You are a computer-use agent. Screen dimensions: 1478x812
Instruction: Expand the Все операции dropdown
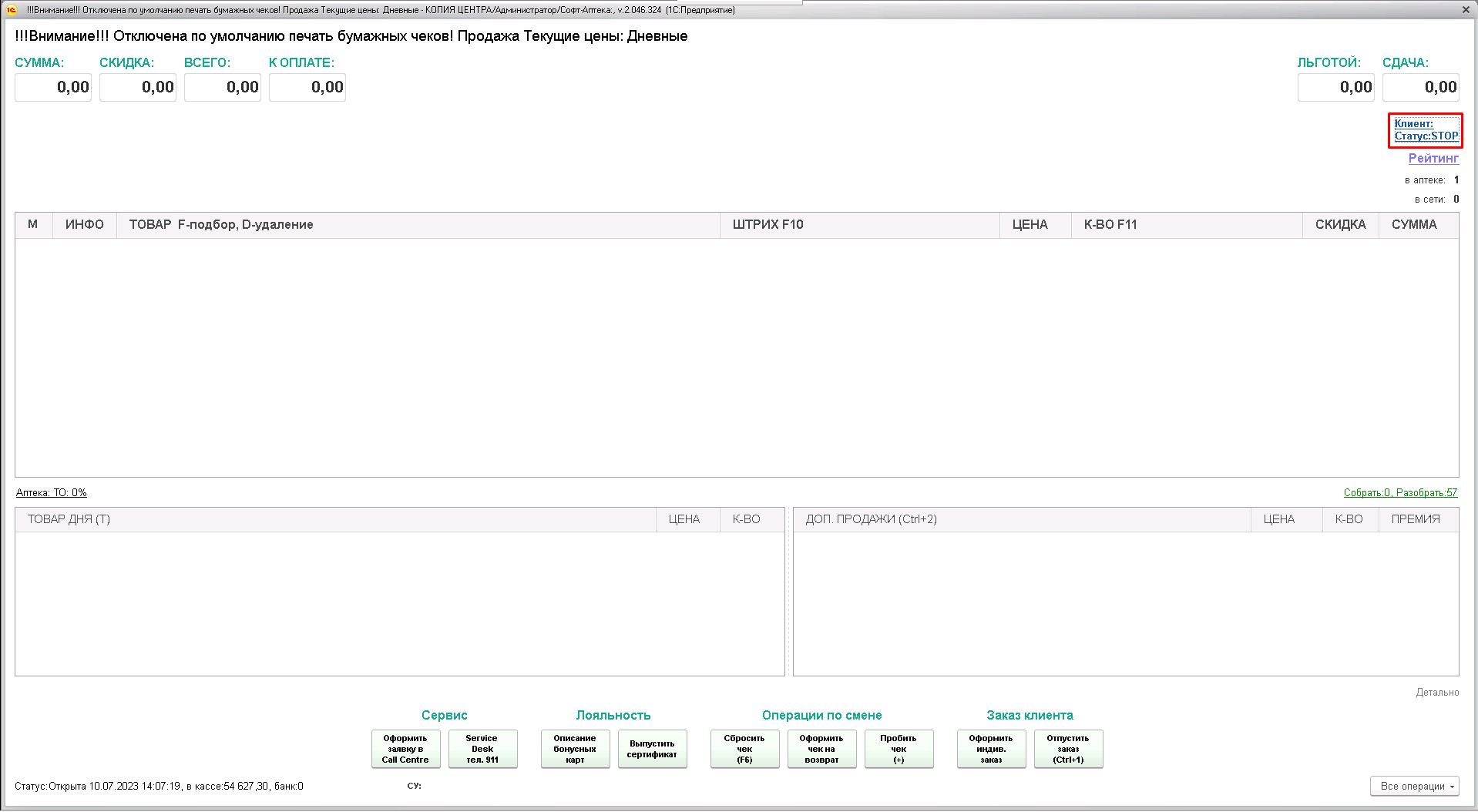click(x=1414, y=787)
